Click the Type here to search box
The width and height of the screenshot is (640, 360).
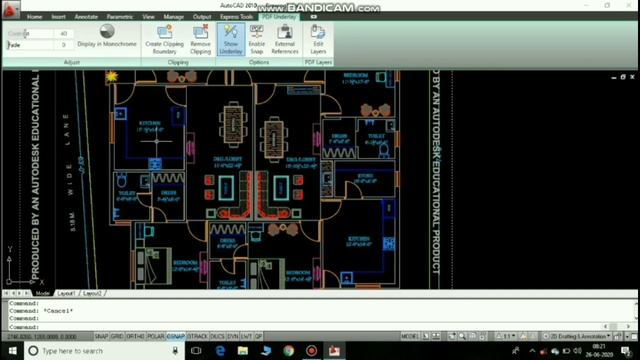[x=104, y=351]
